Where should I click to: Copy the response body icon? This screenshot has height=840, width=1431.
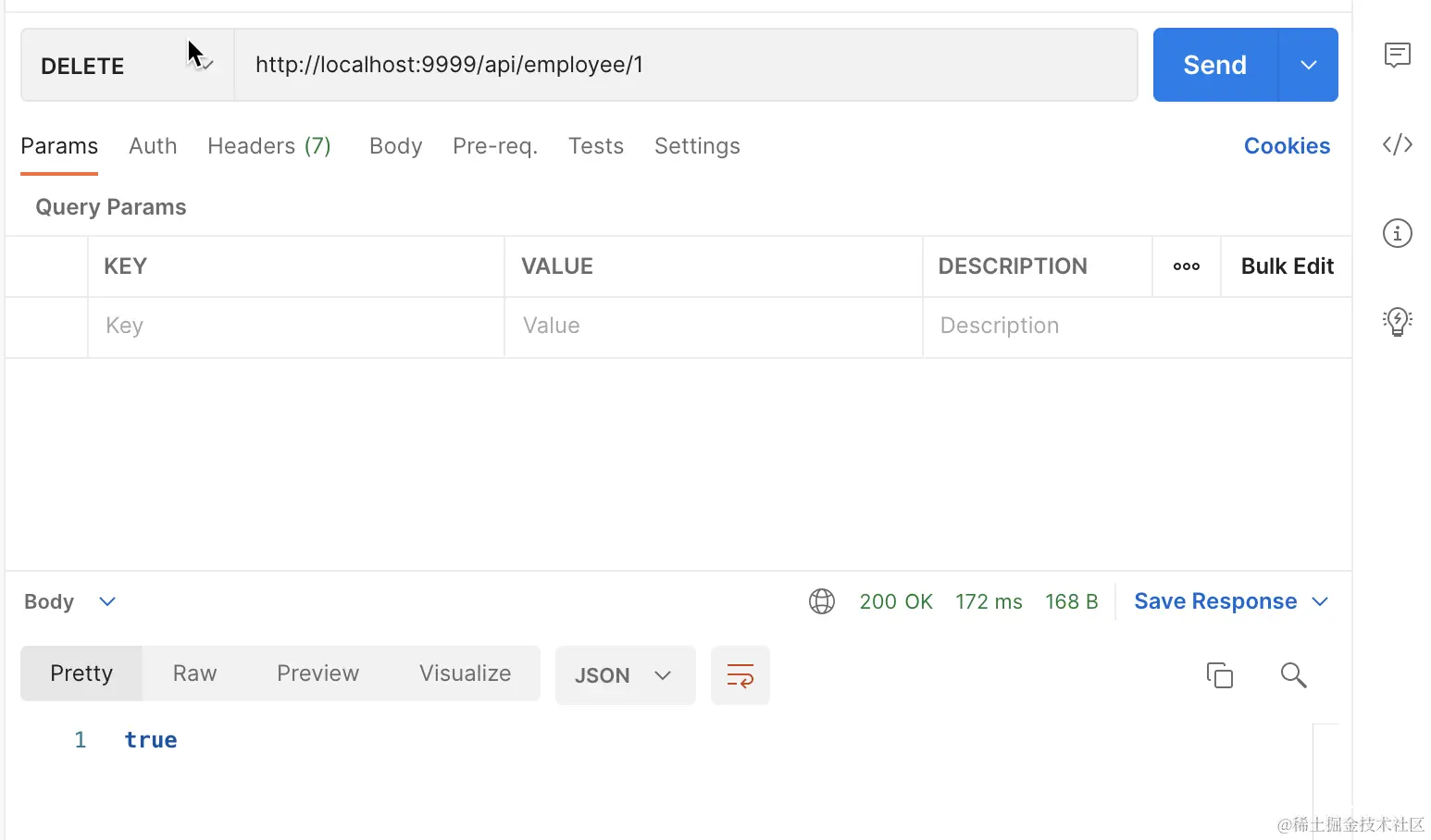click(x=1220, y=675)
